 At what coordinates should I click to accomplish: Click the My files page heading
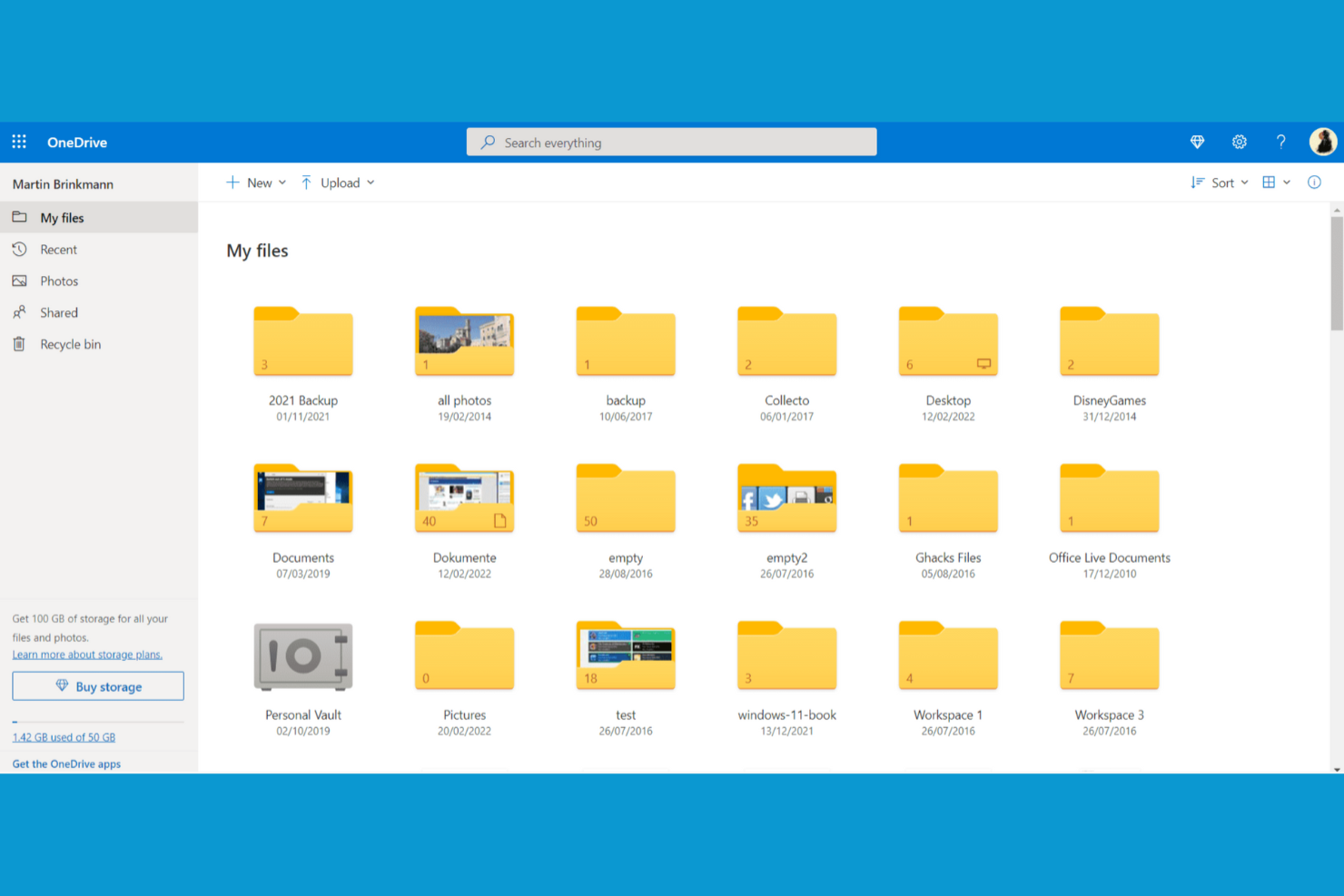pos(257,251)
